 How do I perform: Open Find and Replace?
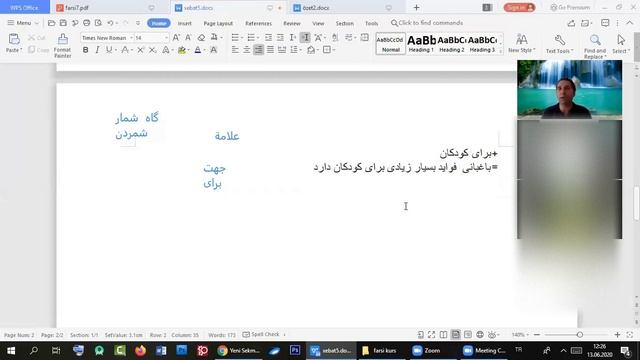click(595, 46)
